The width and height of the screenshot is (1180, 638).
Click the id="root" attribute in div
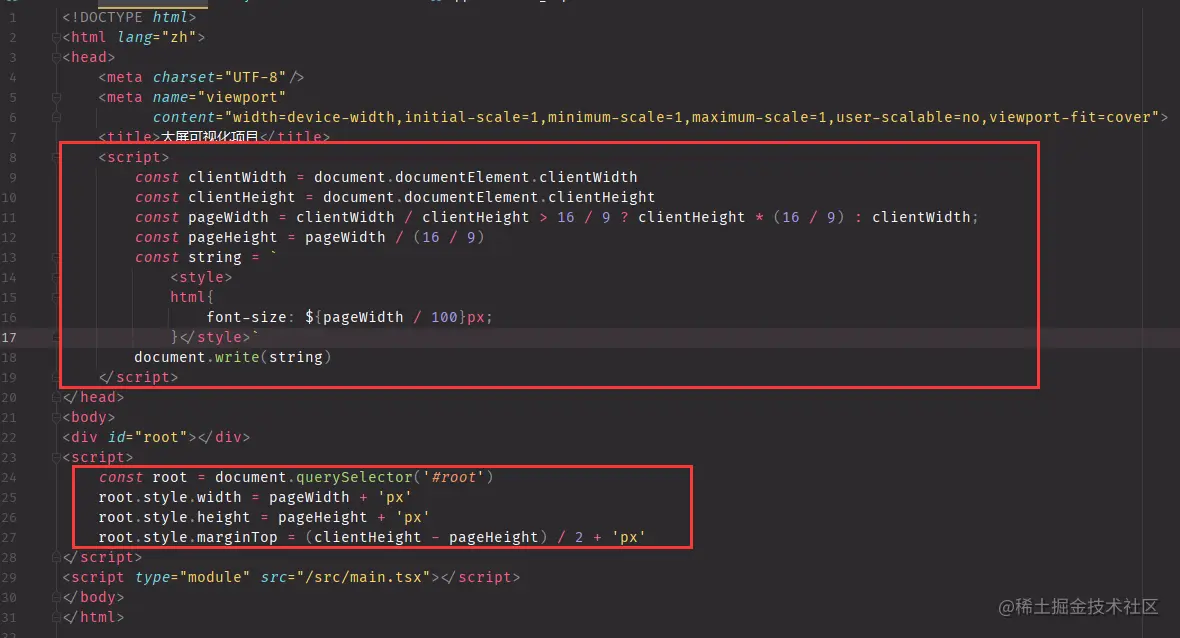148,437
